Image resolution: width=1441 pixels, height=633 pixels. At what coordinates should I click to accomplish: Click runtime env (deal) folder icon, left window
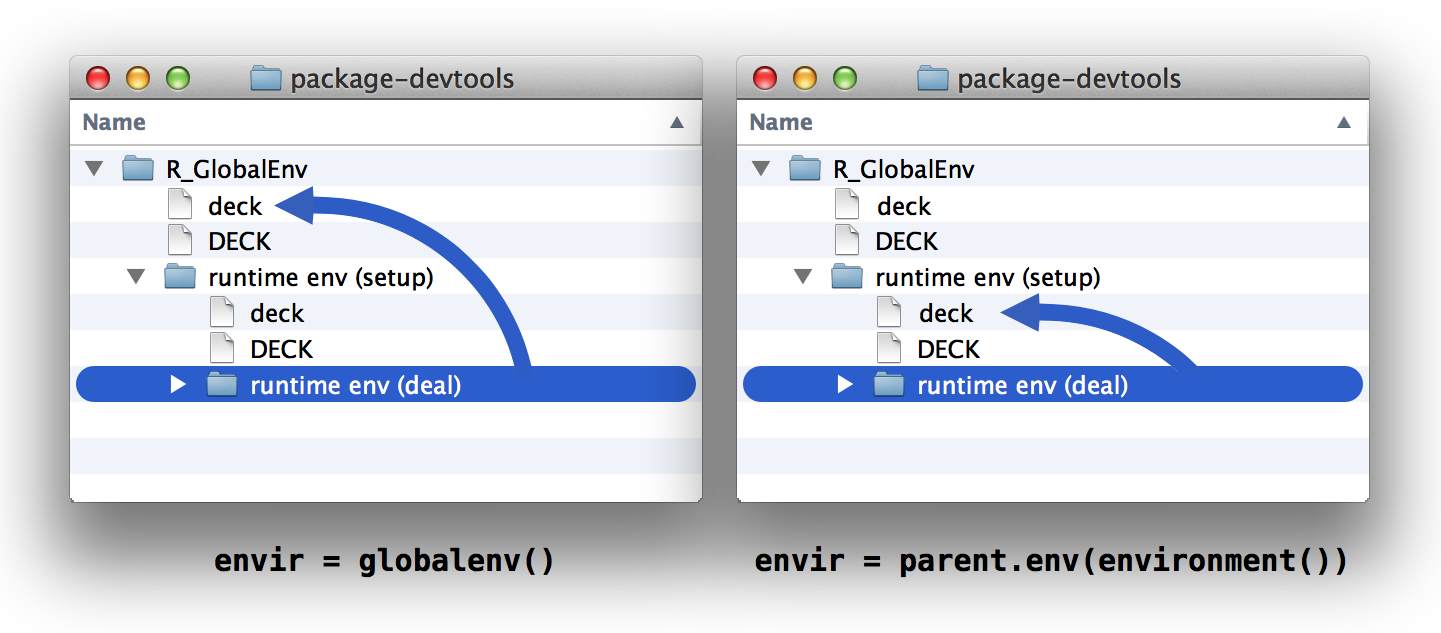222,384
